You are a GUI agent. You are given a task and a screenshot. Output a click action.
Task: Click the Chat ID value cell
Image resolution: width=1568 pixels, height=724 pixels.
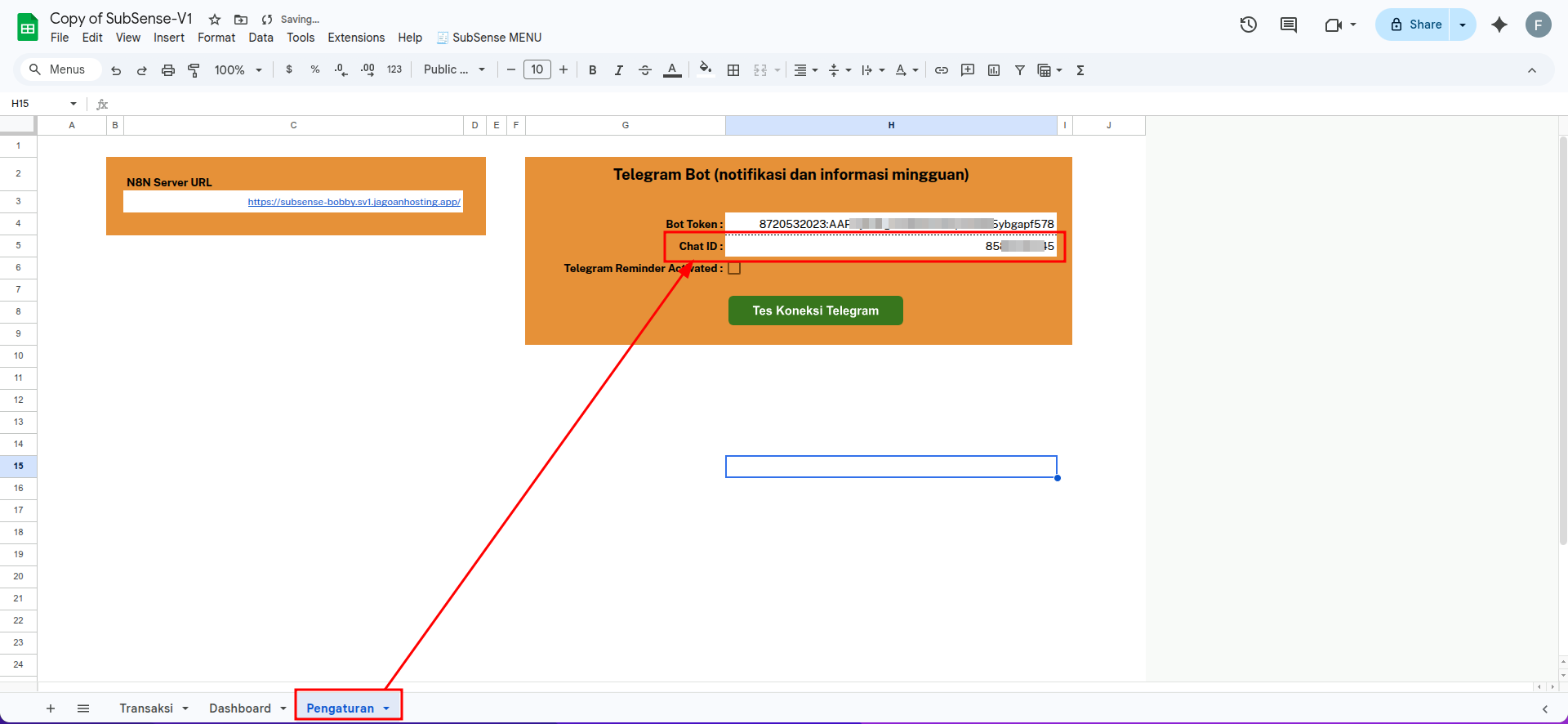pos(890,246)
